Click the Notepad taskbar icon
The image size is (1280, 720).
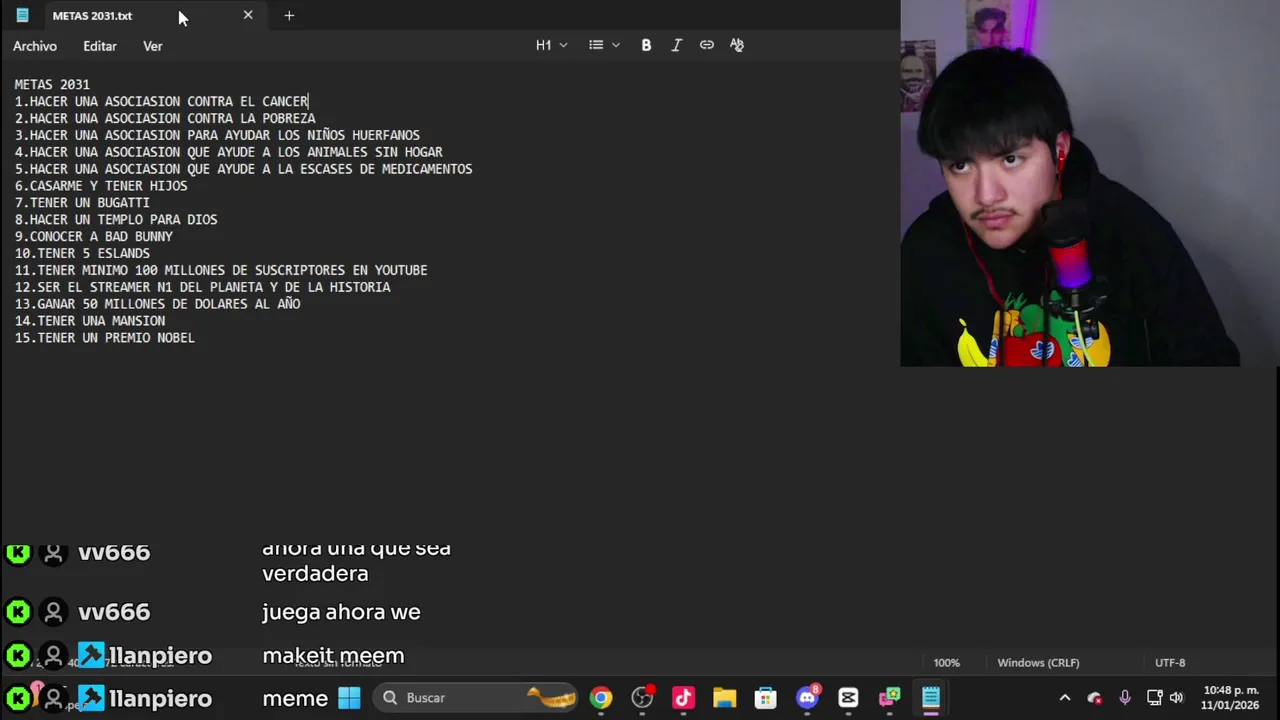coord(930,698)
